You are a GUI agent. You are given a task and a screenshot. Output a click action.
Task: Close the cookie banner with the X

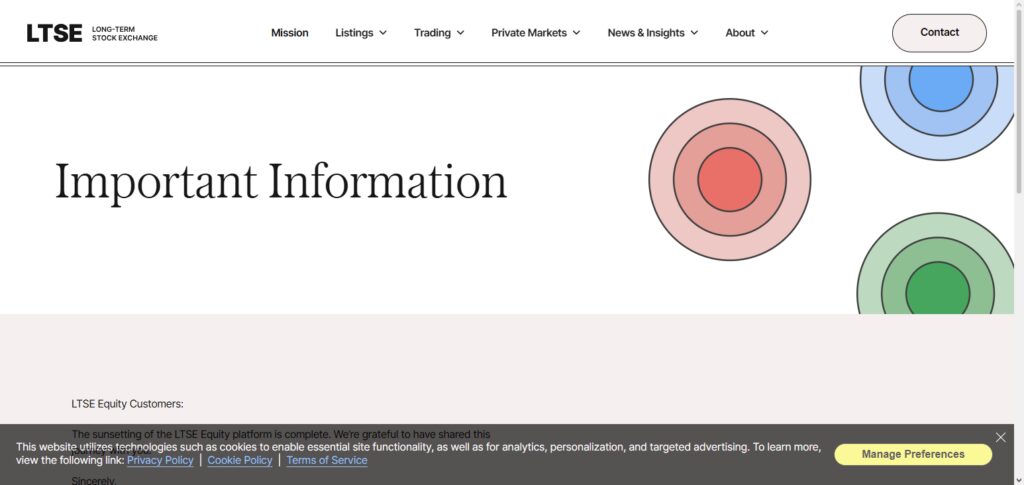pyautogui.click(x=1000, y=437)
